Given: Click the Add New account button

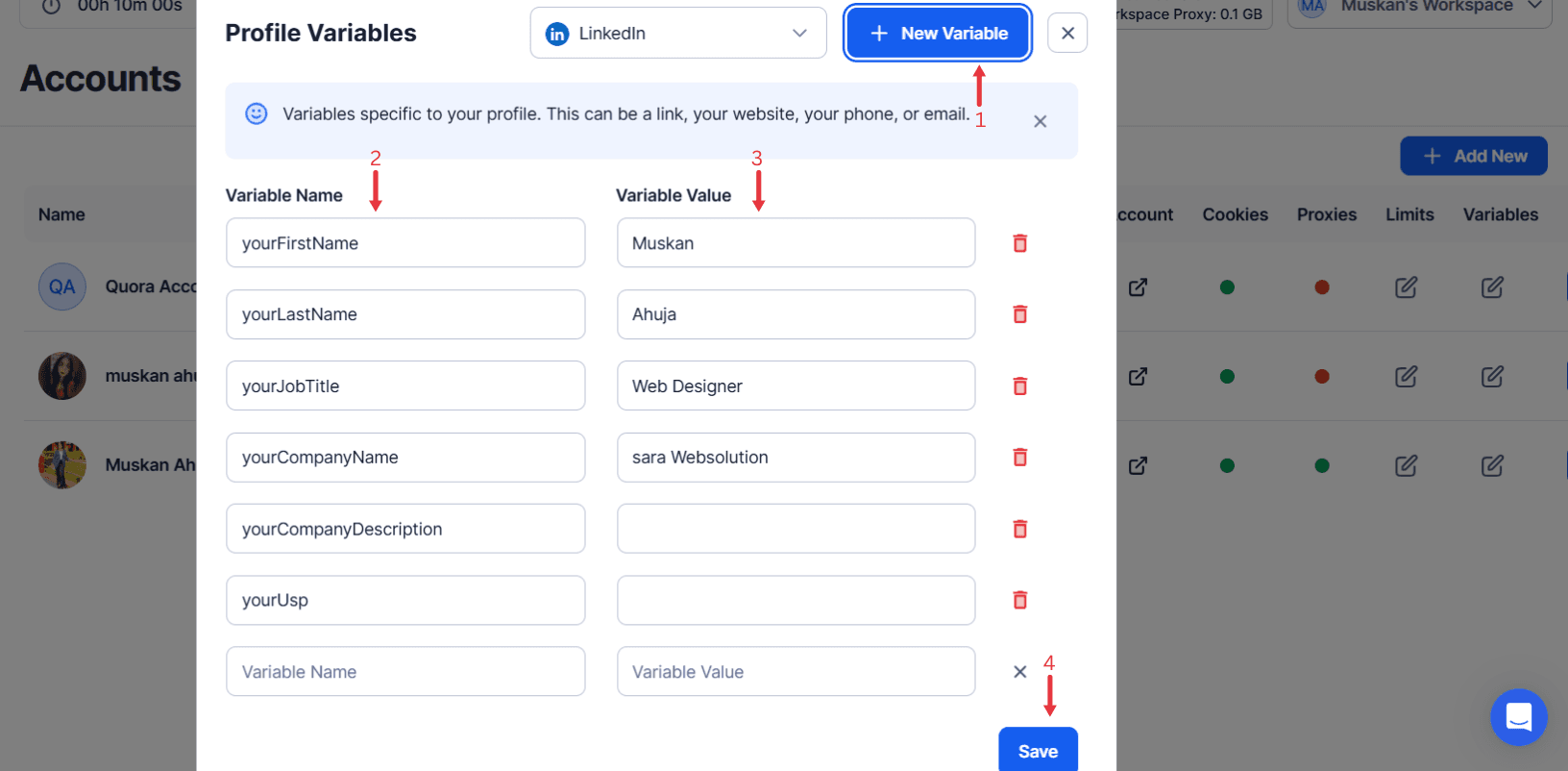Looking at the screenshot, I should [1473, 157].
